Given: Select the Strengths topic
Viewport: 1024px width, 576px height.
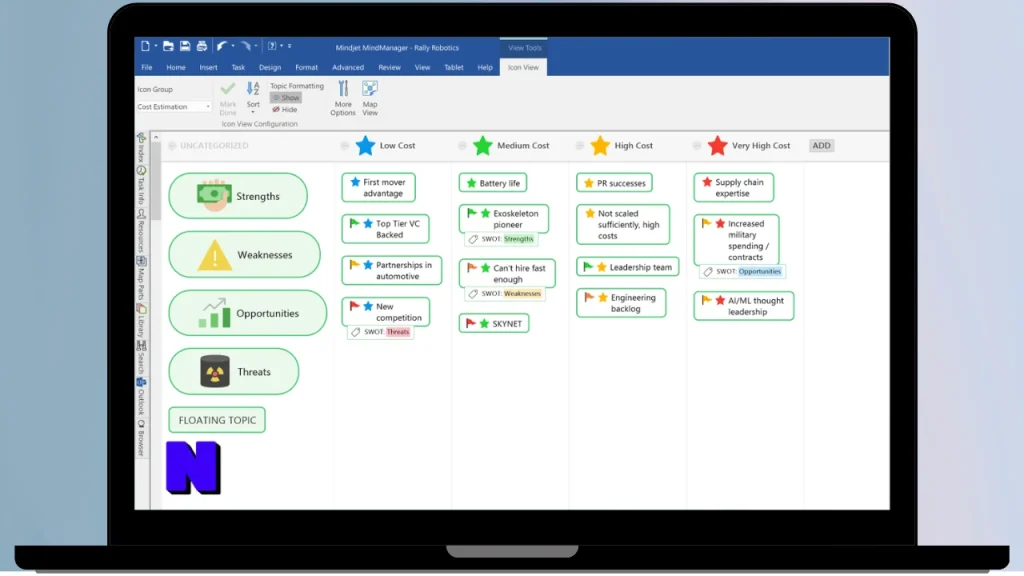Looking at the screenshot, I should (238, 196).
